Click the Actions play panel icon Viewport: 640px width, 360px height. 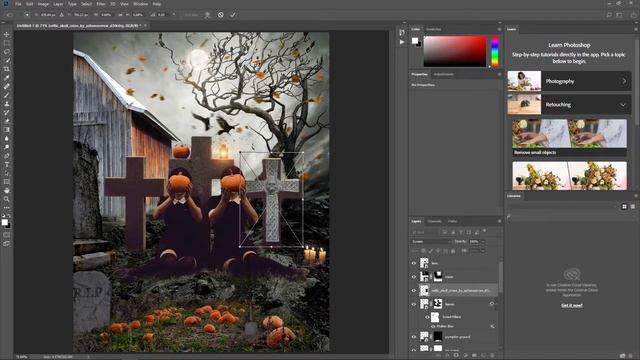tap(402, 42)
